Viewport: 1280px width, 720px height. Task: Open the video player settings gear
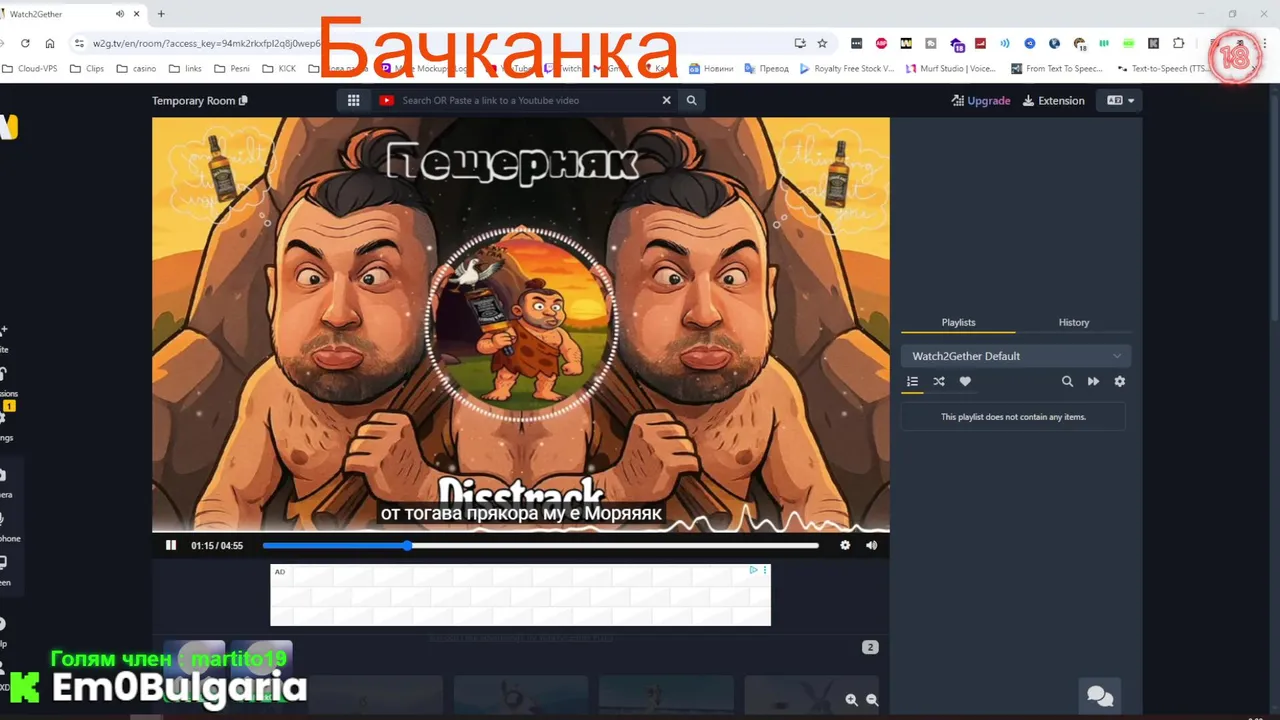pos(845,545)
